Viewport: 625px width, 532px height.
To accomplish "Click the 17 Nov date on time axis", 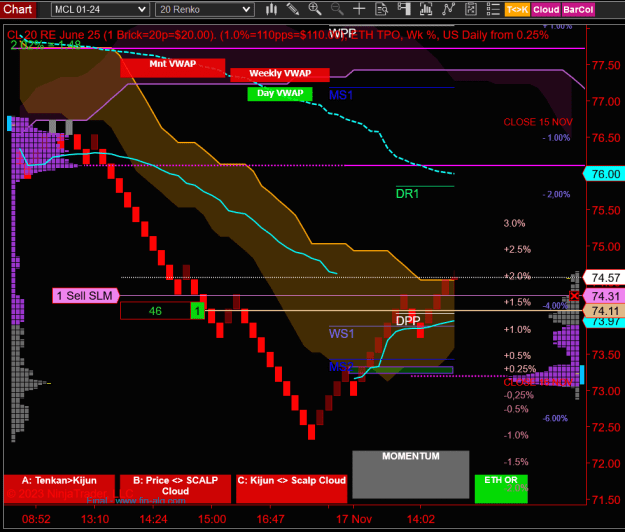I will (x=354, y=519).
